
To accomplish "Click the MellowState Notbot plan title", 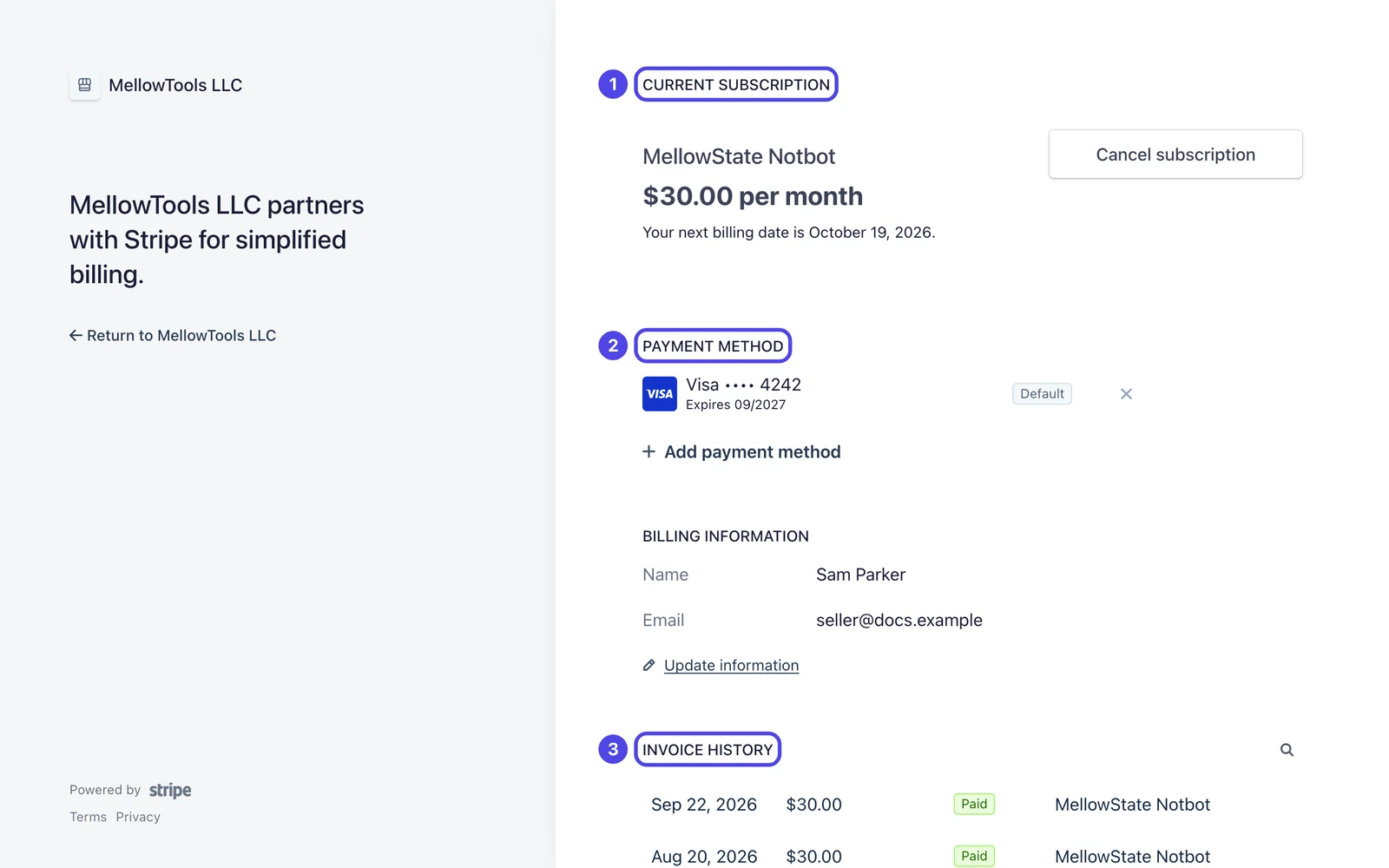I will click(x=739, y=156).
